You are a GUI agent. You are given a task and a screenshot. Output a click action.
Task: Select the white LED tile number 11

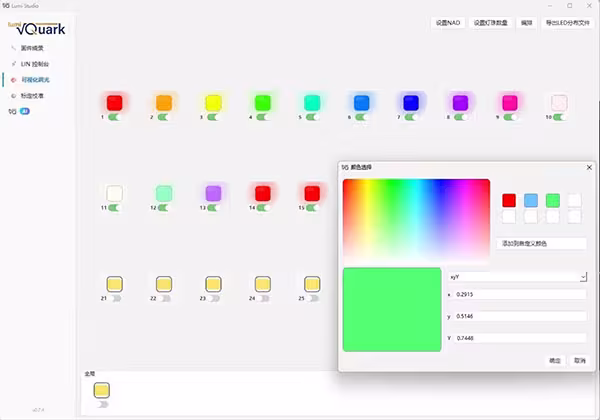pos(114,194)
